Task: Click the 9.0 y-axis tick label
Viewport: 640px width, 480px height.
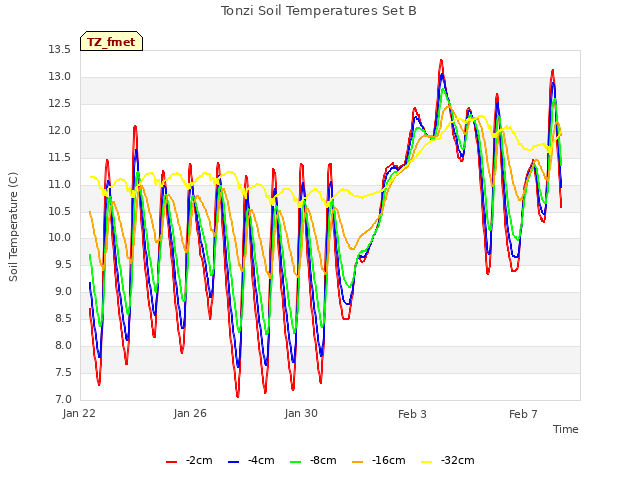Action: (62, 291)
